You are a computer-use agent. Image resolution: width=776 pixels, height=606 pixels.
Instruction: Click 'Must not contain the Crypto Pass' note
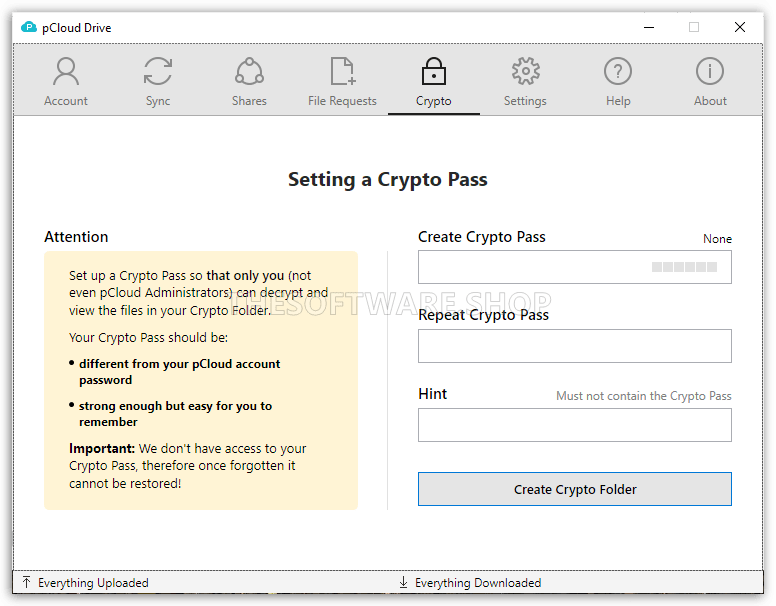click(643, 396)
